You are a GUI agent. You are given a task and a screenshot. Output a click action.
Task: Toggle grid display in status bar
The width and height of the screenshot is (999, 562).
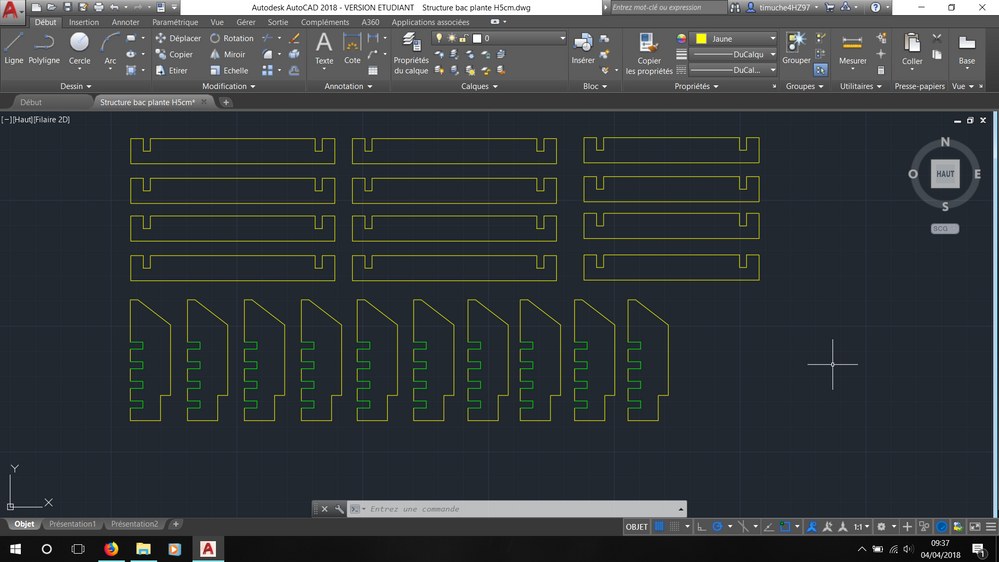(x=660, y=526)
